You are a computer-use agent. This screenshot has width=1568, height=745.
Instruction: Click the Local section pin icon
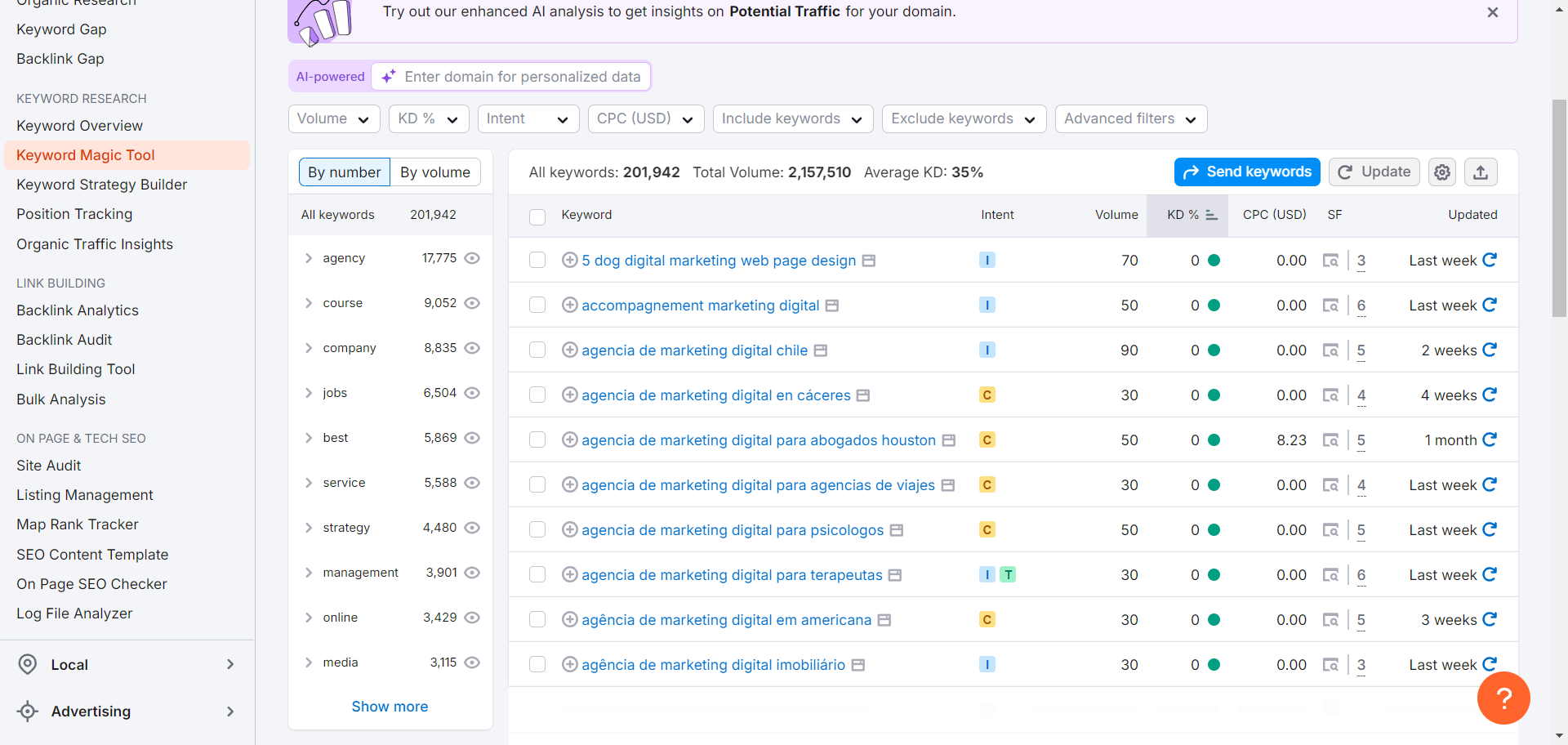pyautogui.click(x=28, y=664)
